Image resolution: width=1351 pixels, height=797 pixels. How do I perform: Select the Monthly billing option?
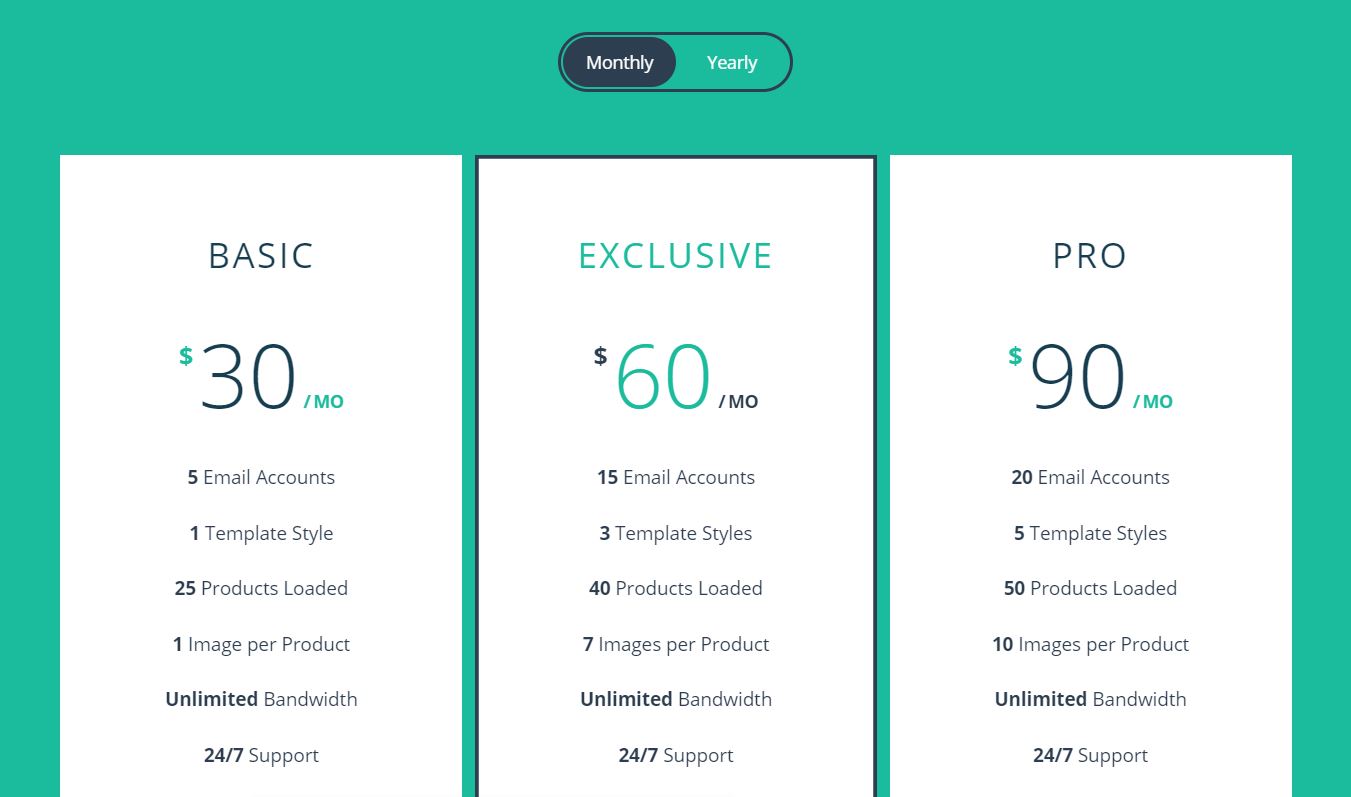pos(619,62)
